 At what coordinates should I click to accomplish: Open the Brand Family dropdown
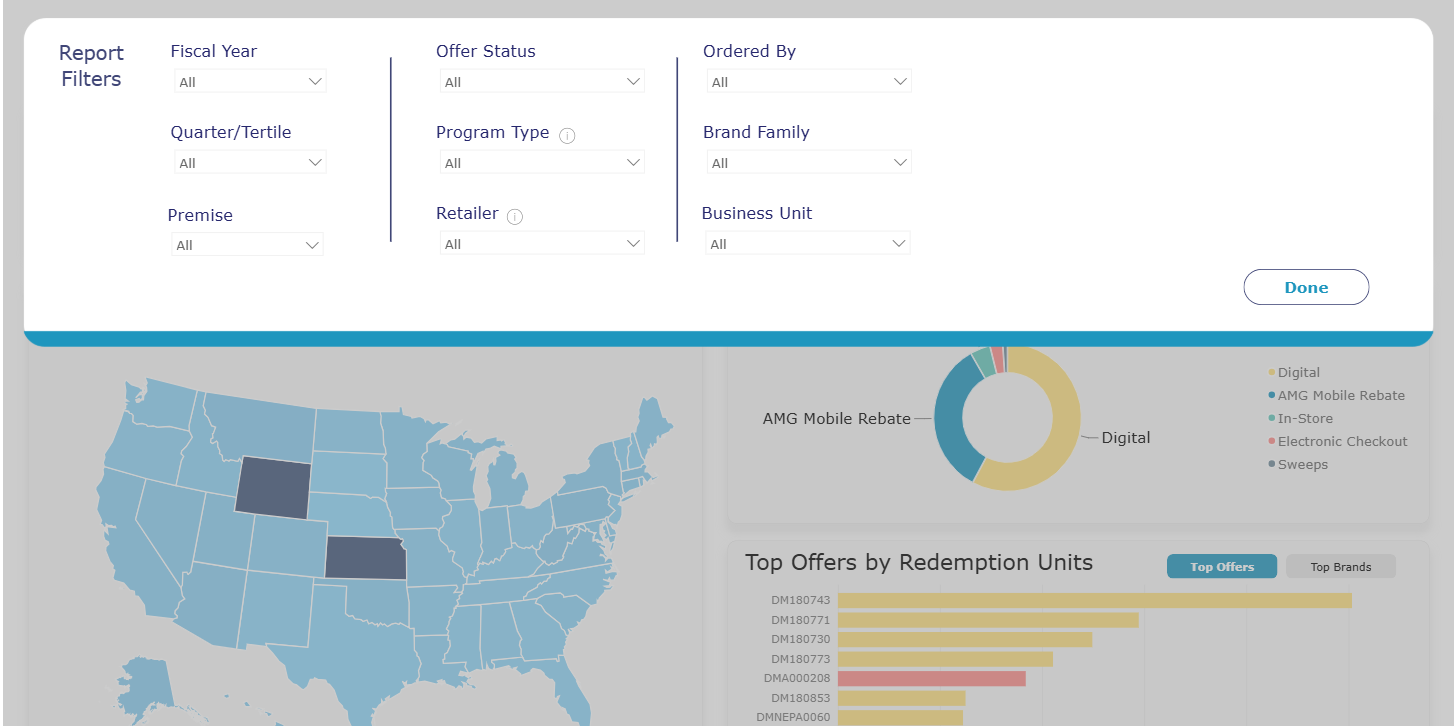[x=809, y=163]
